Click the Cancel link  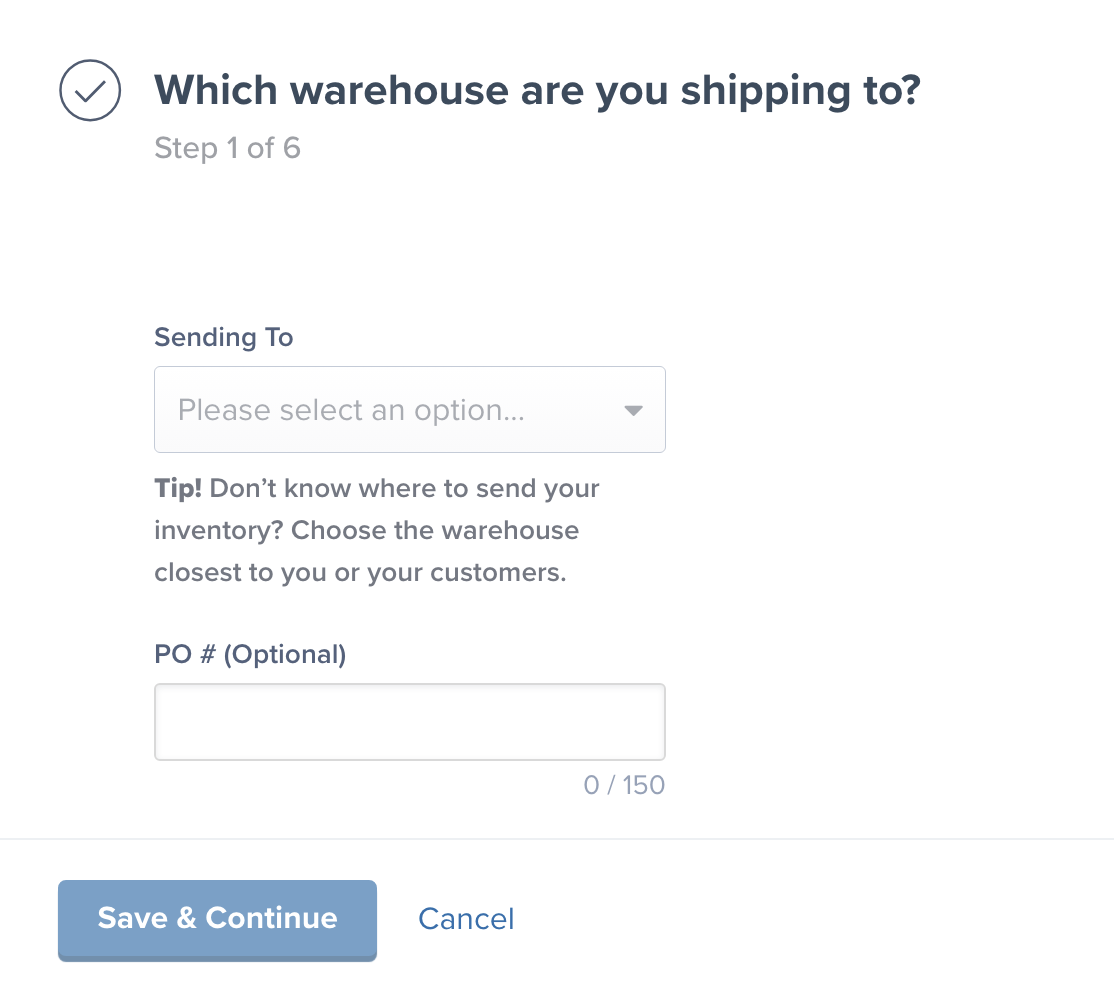[x=466, y=919]
